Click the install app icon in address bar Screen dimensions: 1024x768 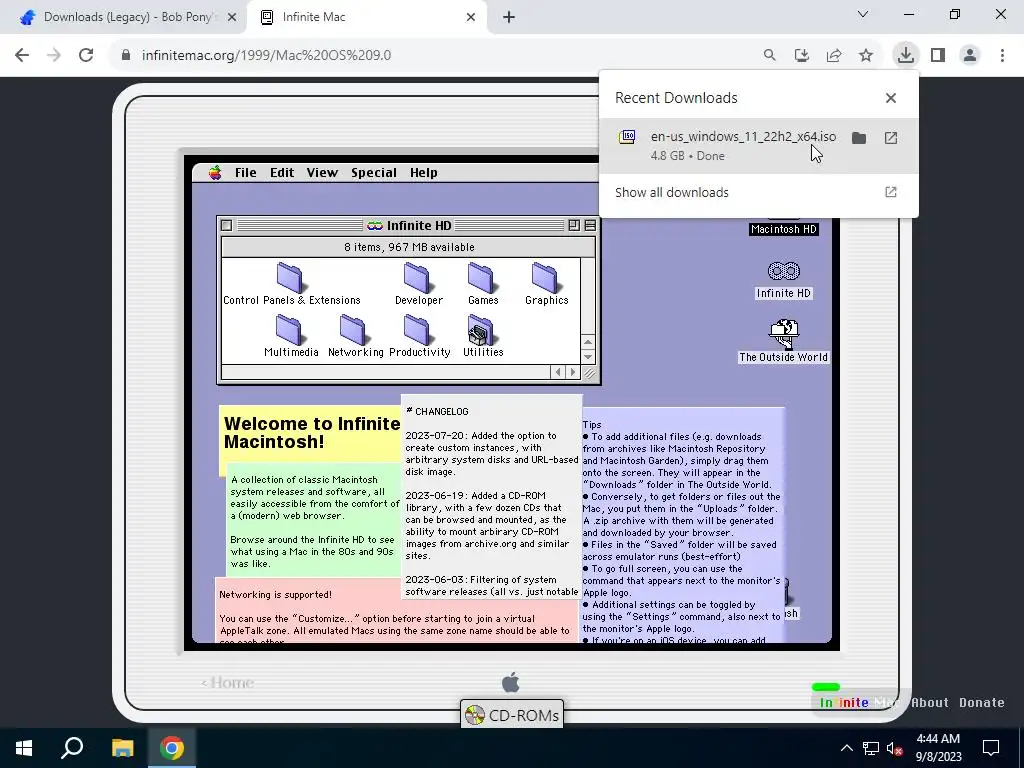(x=802, y=55)
